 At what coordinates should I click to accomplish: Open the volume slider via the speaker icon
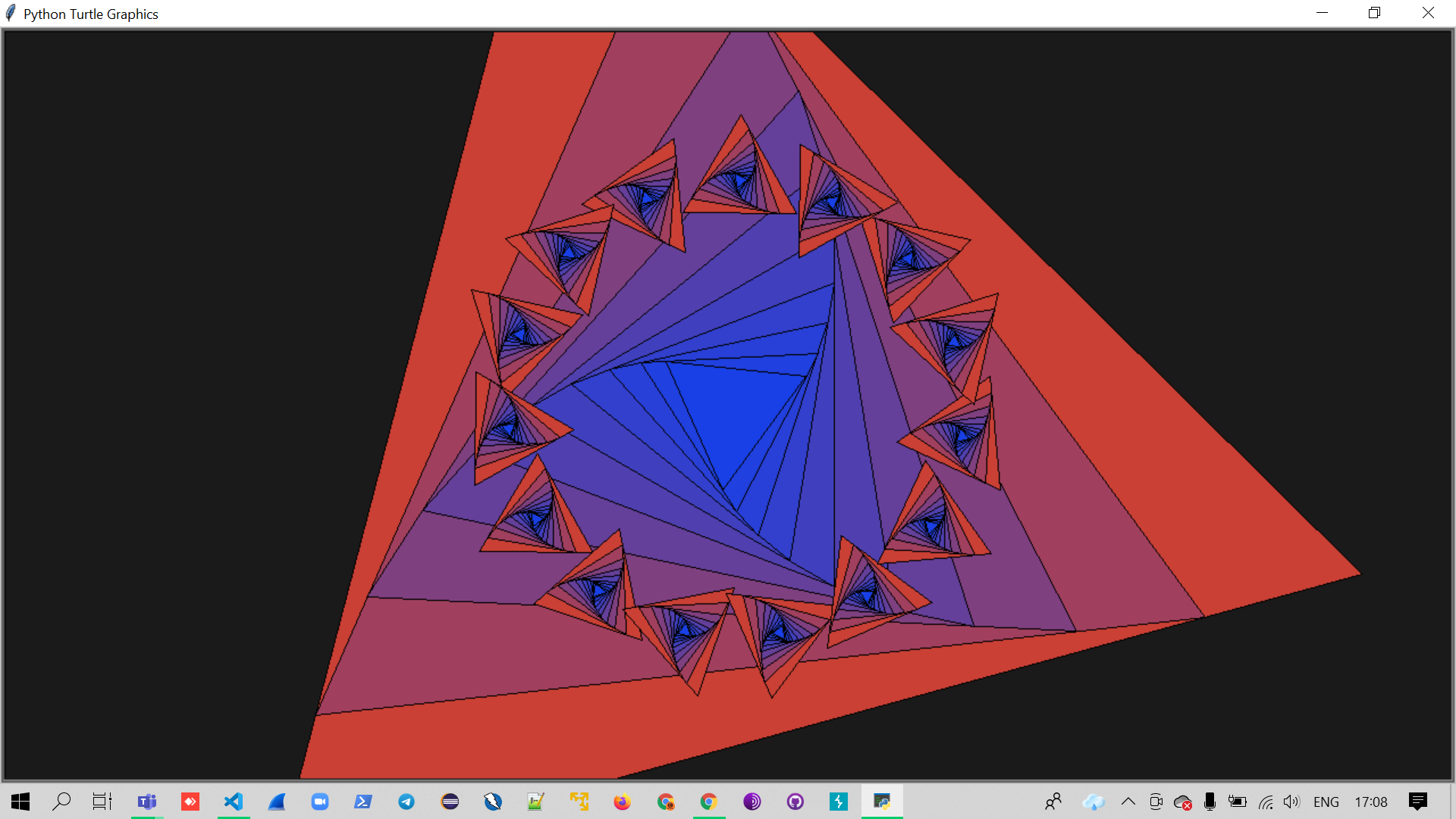(1293, 802)
